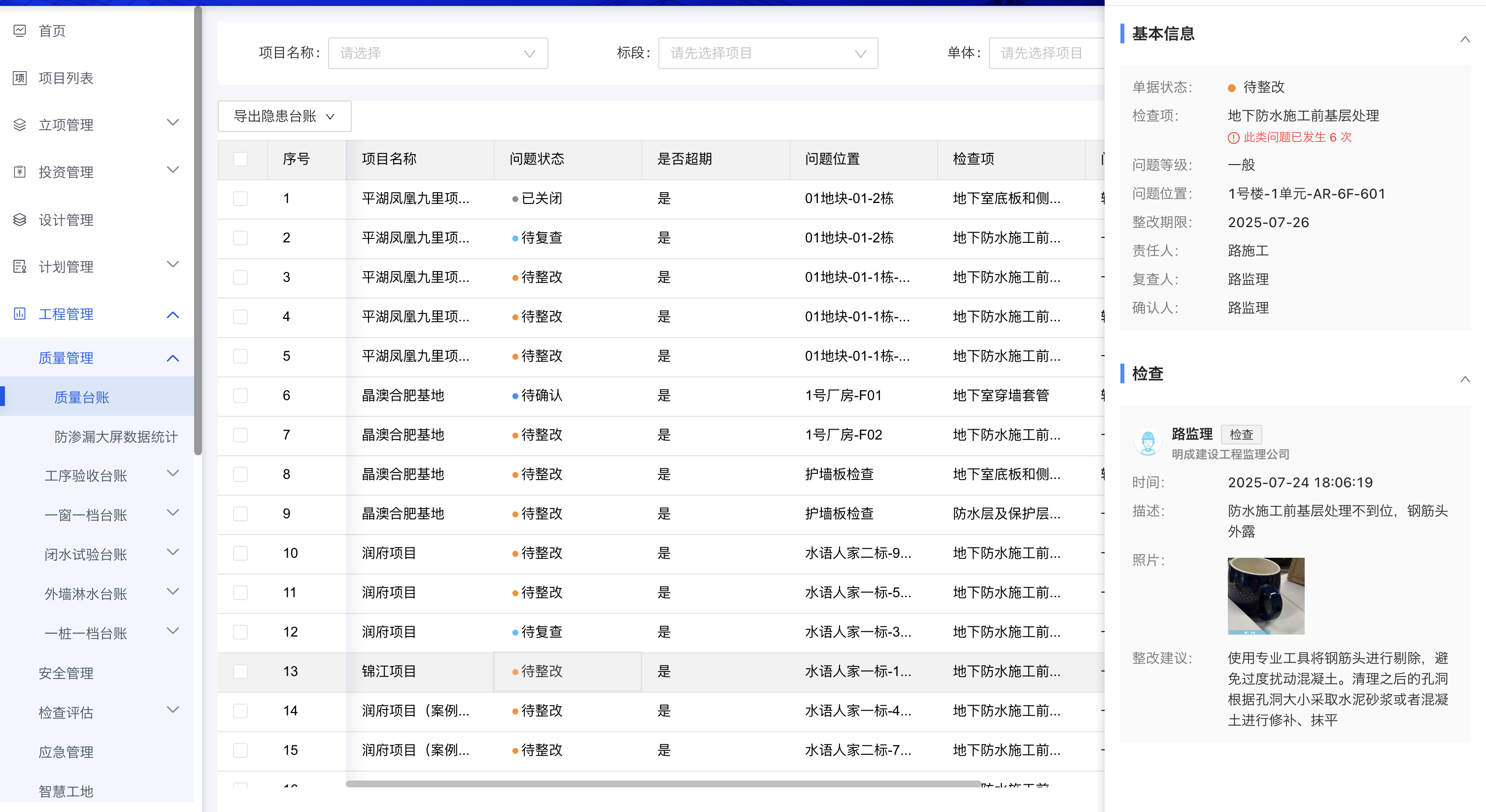This screenshot has width=1486, height=812.
Task: Click the 首页 home icon in sidebar
Action: tap(20, 31)
